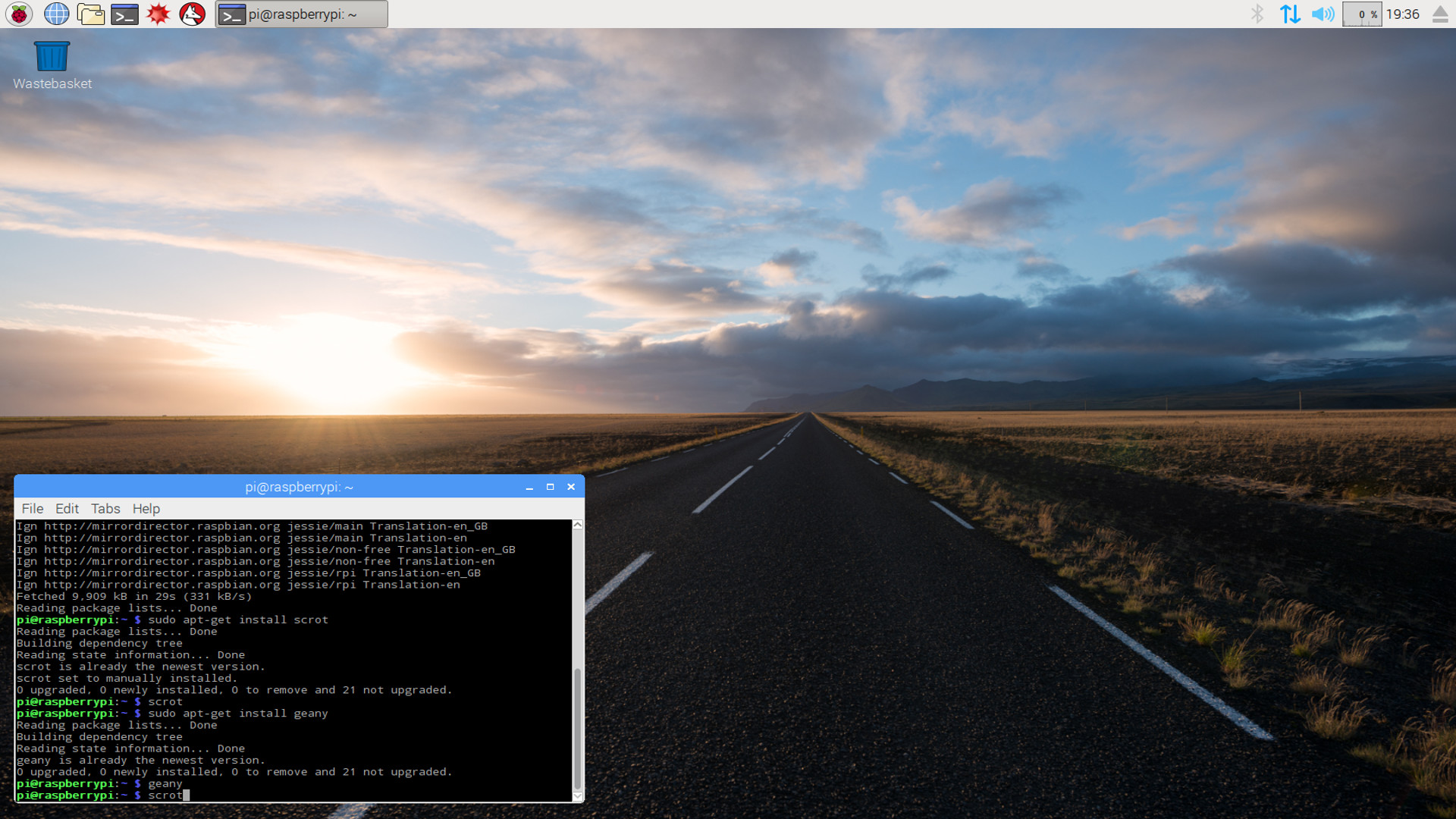
Task: Launch the web browser globe icon
Action: [56, 14]
